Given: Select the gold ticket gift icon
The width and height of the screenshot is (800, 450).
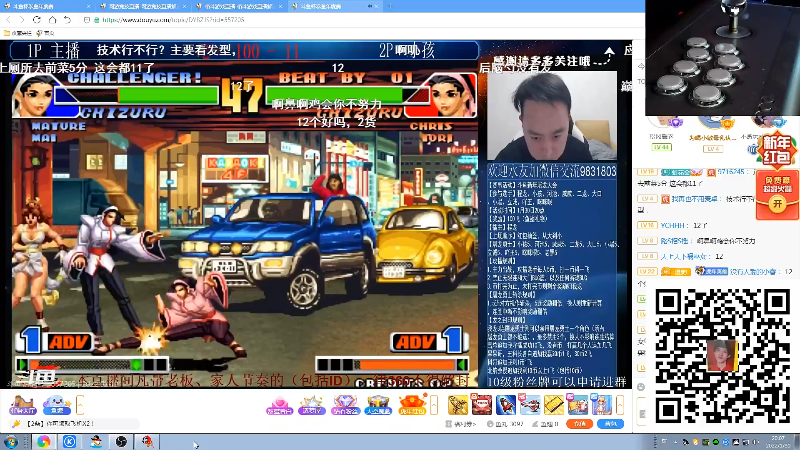Looking at the screenshot, I should [x=554, y=405].
